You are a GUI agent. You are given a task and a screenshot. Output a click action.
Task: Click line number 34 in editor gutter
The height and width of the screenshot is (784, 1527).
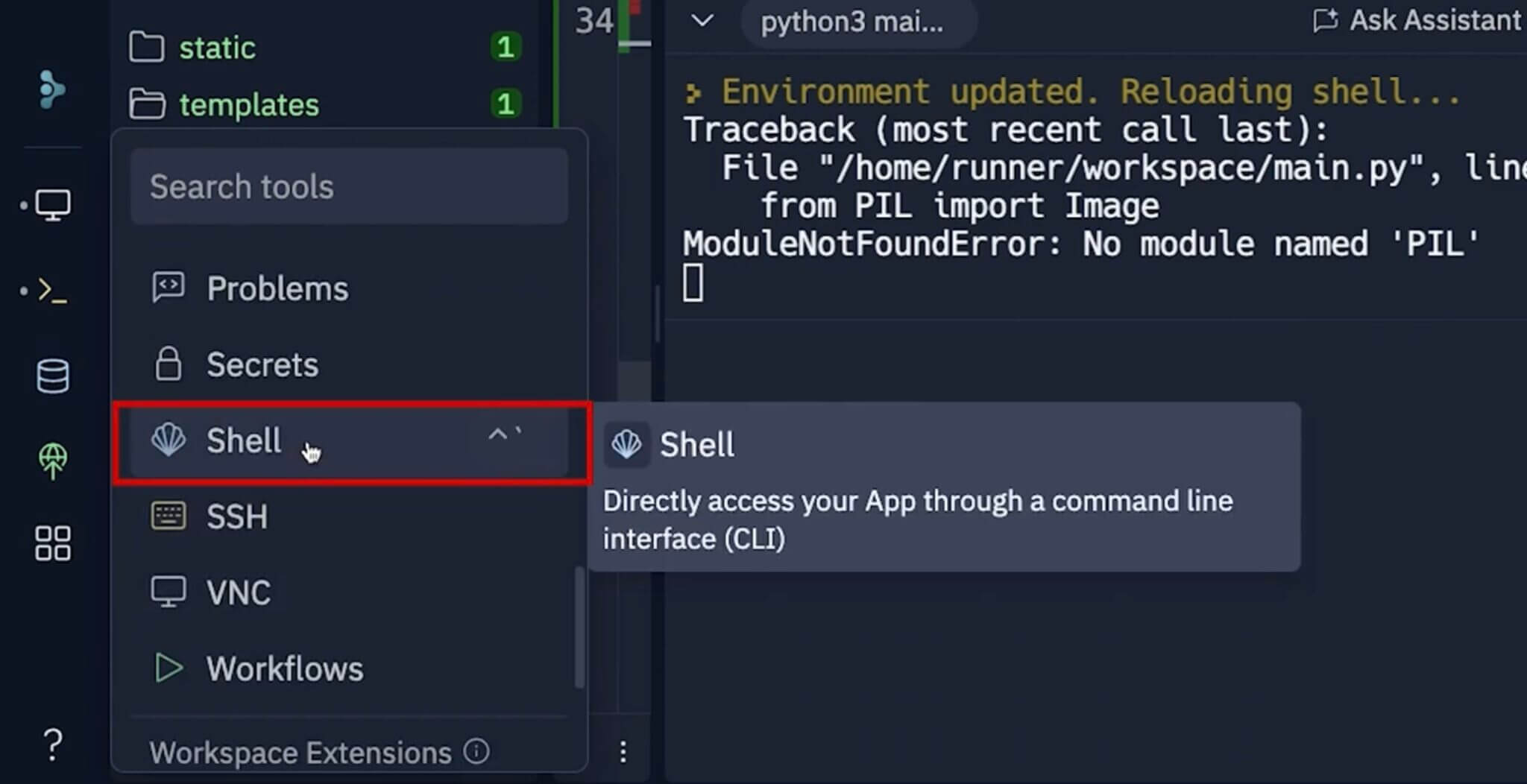tap(594, 21)
